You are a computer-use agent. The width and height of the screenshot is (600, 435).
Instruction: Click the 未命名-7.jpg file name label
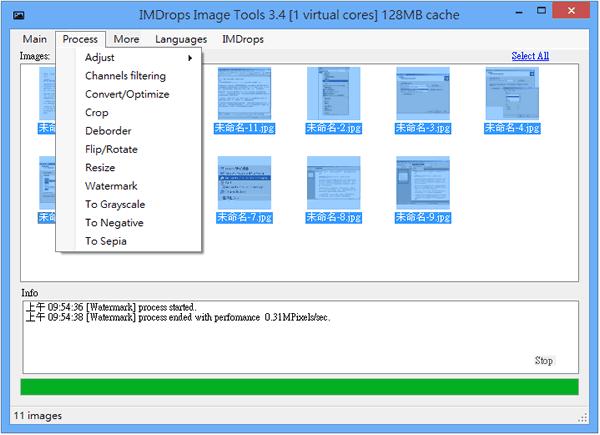[244, 218]
